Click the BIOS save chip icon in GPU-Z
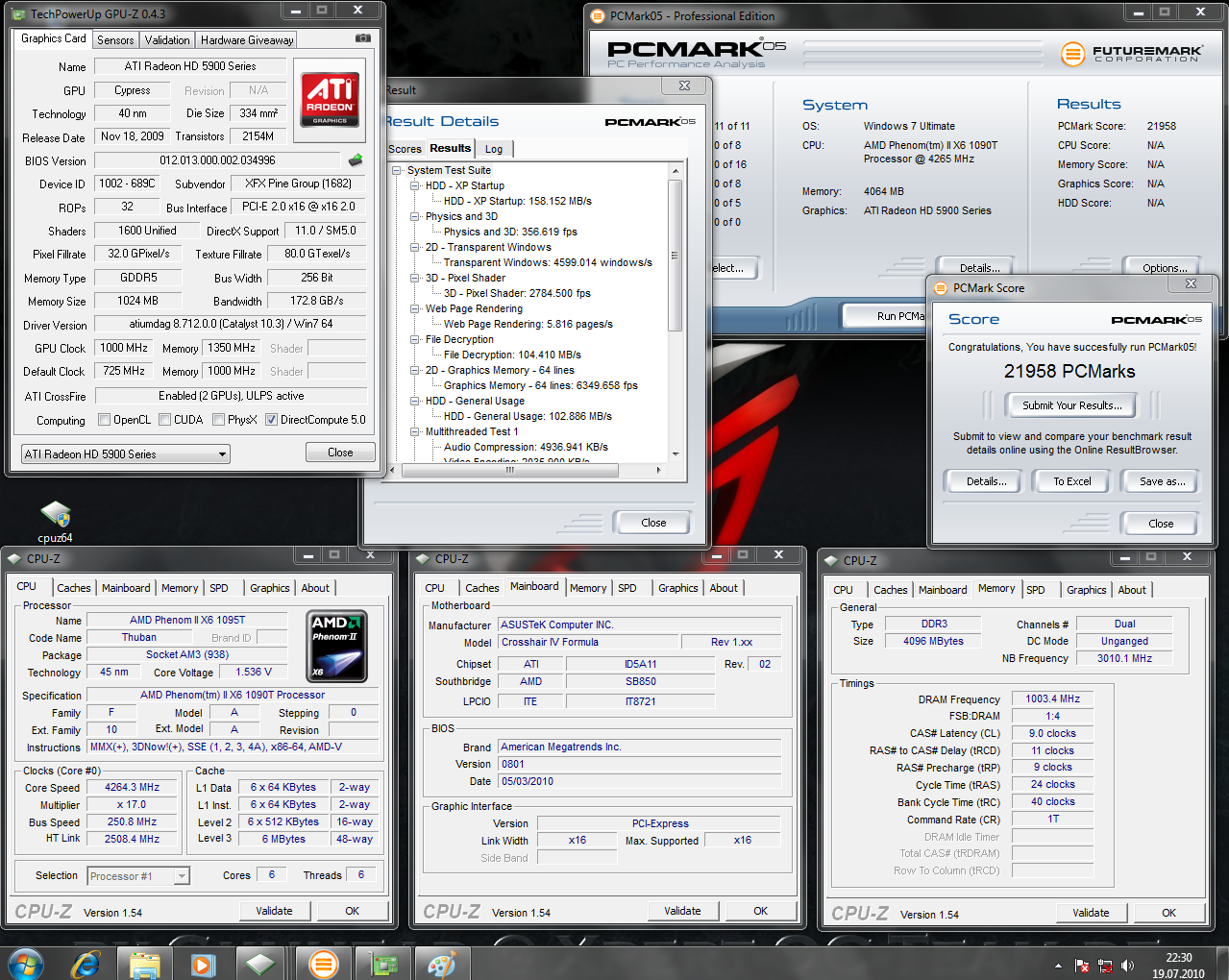1229x980 pixels. (356, 159)
